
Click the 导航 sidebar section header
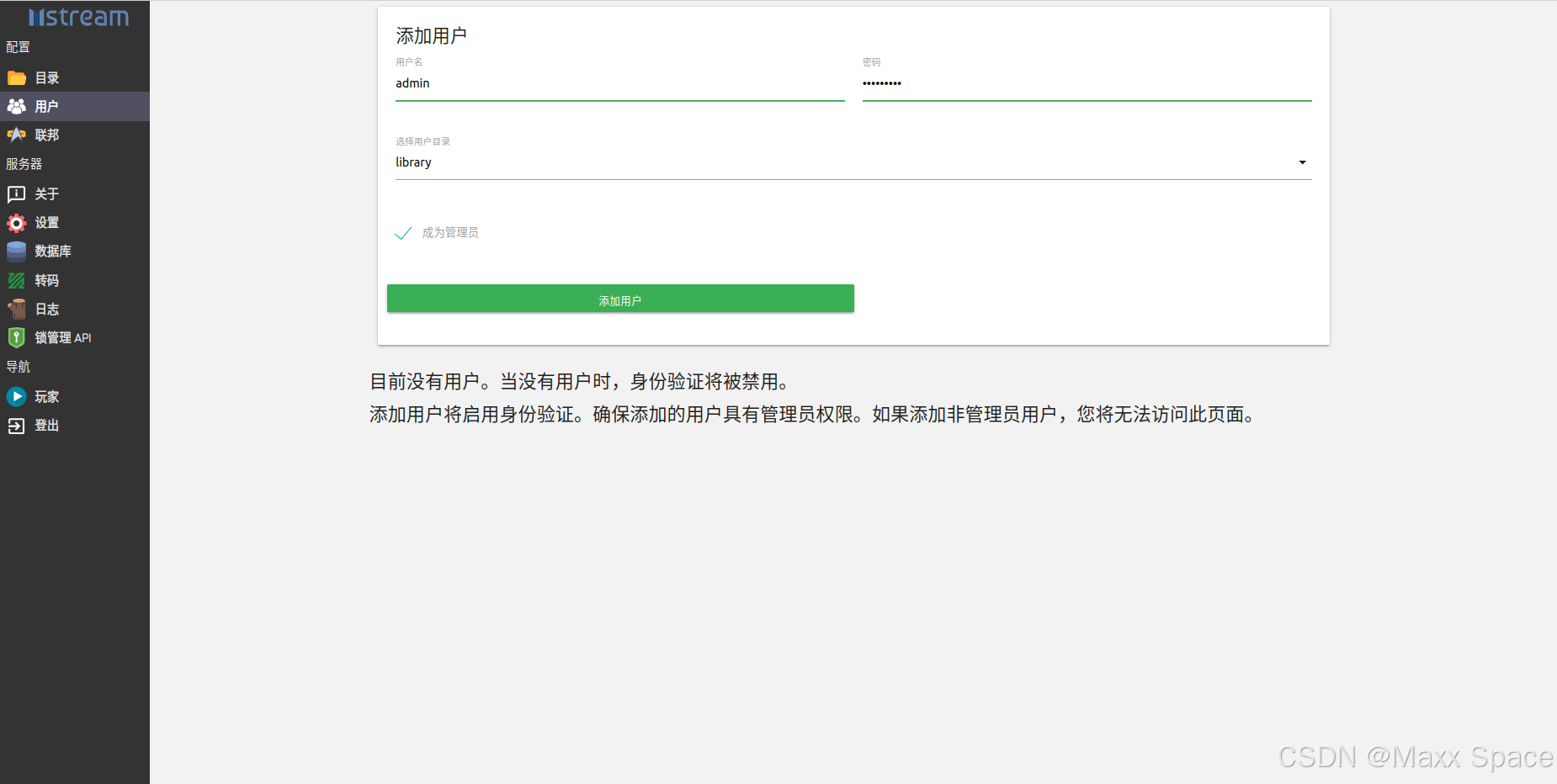[18, 367]
